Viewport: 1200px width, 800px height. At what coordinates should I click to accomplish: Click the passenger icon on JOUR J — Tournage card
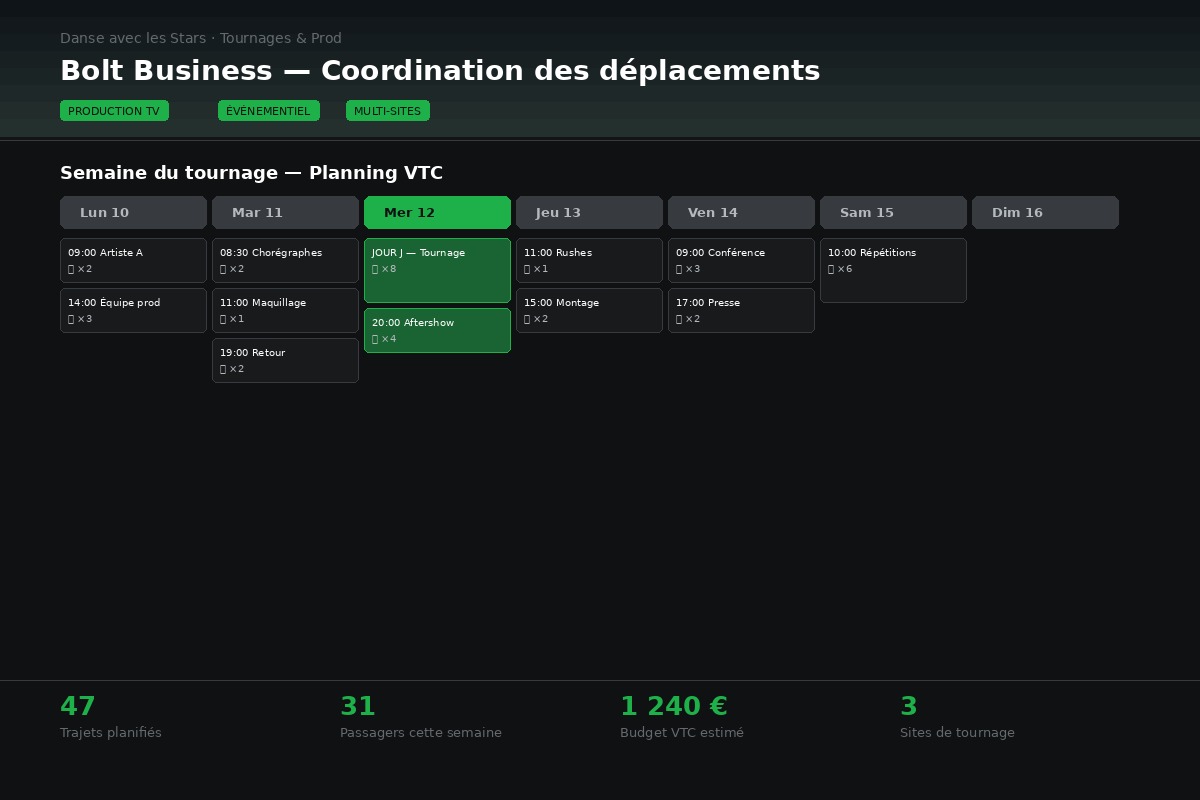pos(375,269)
